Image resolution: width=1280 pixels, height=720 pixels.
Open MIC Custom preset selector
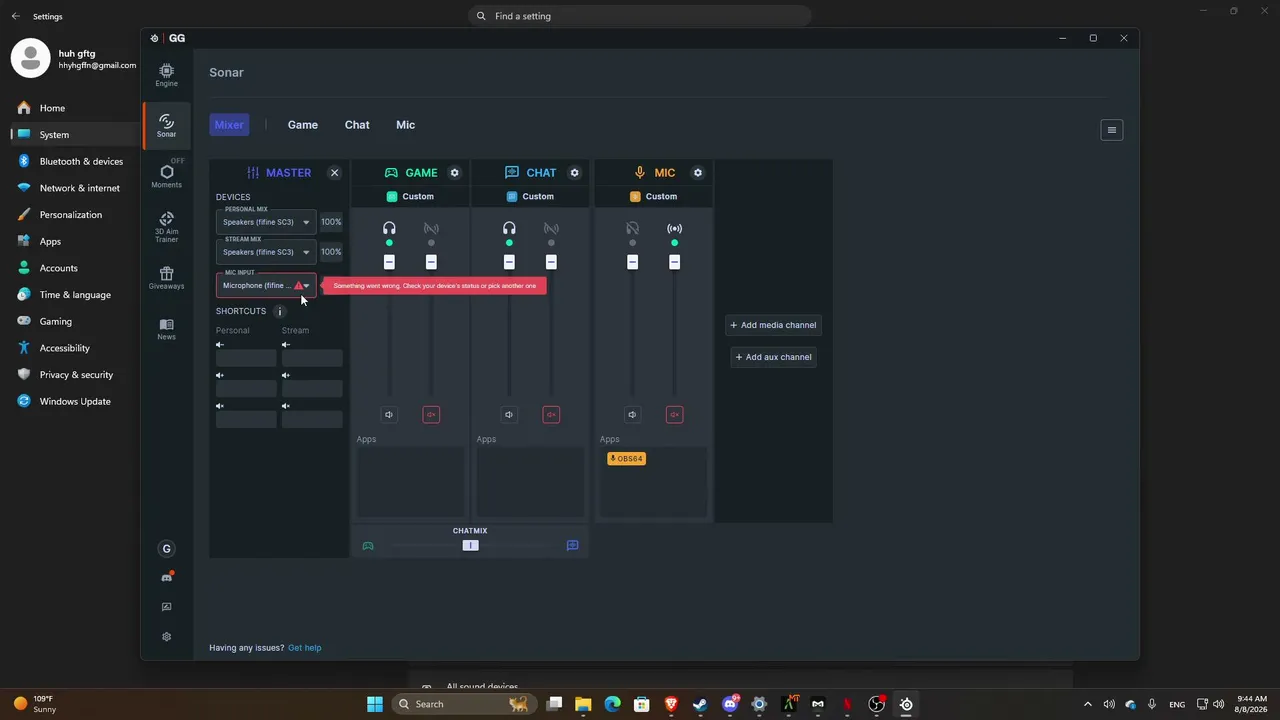point(653,197)
